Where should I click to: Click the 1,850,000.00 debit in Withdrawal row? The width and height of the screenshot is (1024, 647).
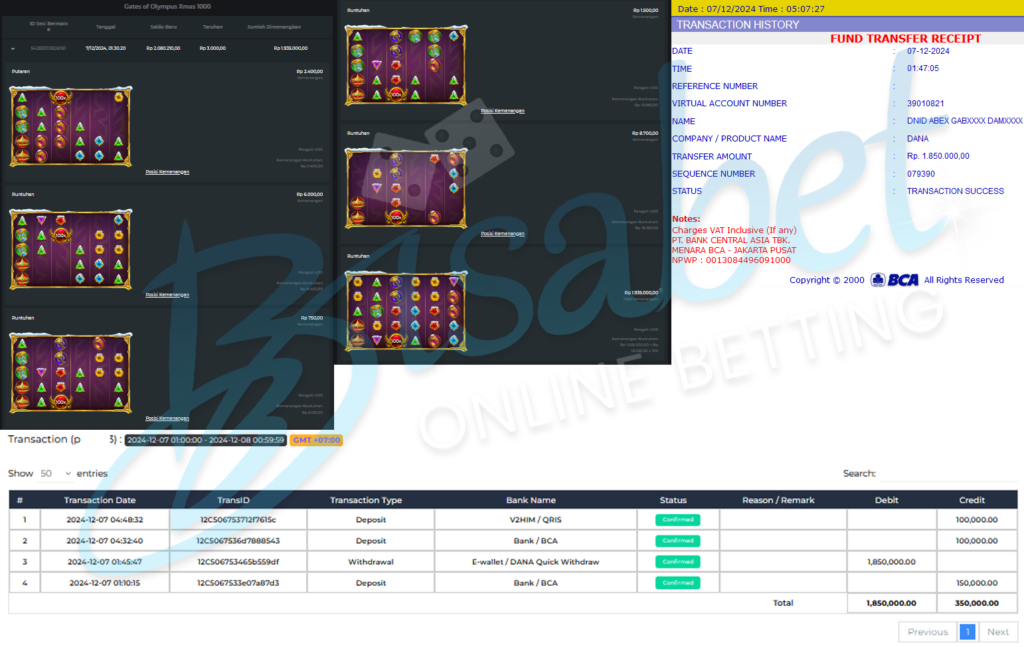tap(891, 561)
